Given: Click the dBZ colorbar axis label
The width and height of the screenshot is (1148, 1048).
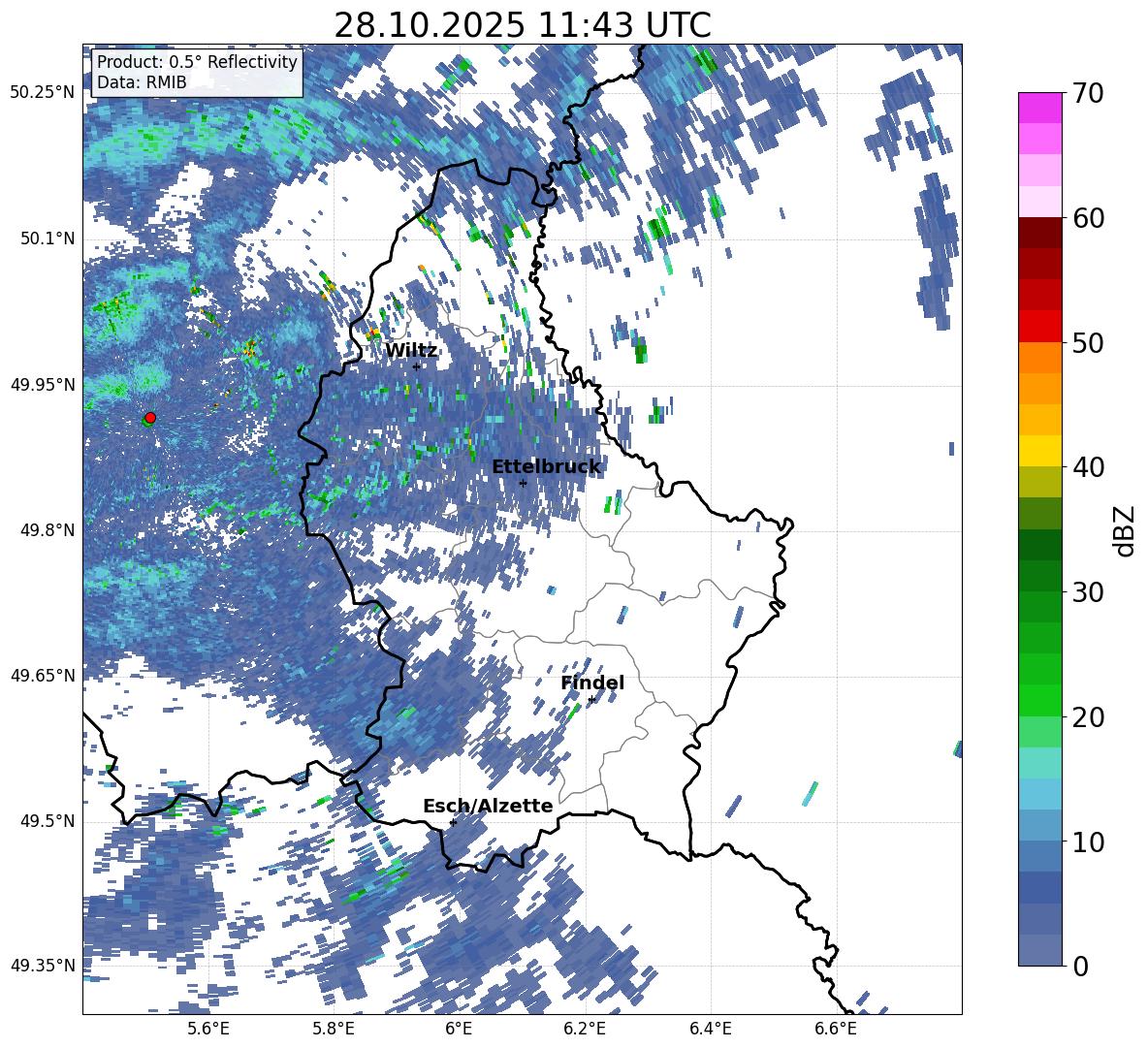Looking at the screenshot, I should 1125,530.
